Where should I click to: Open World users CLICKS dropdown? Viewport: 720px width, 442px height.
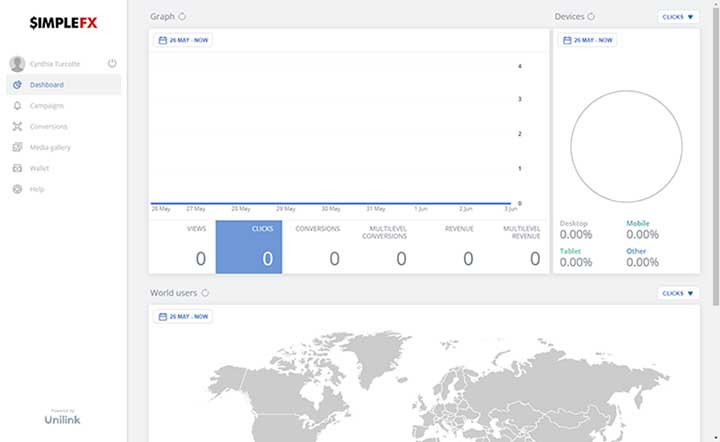pyautogui.click(x=679, y=293)
